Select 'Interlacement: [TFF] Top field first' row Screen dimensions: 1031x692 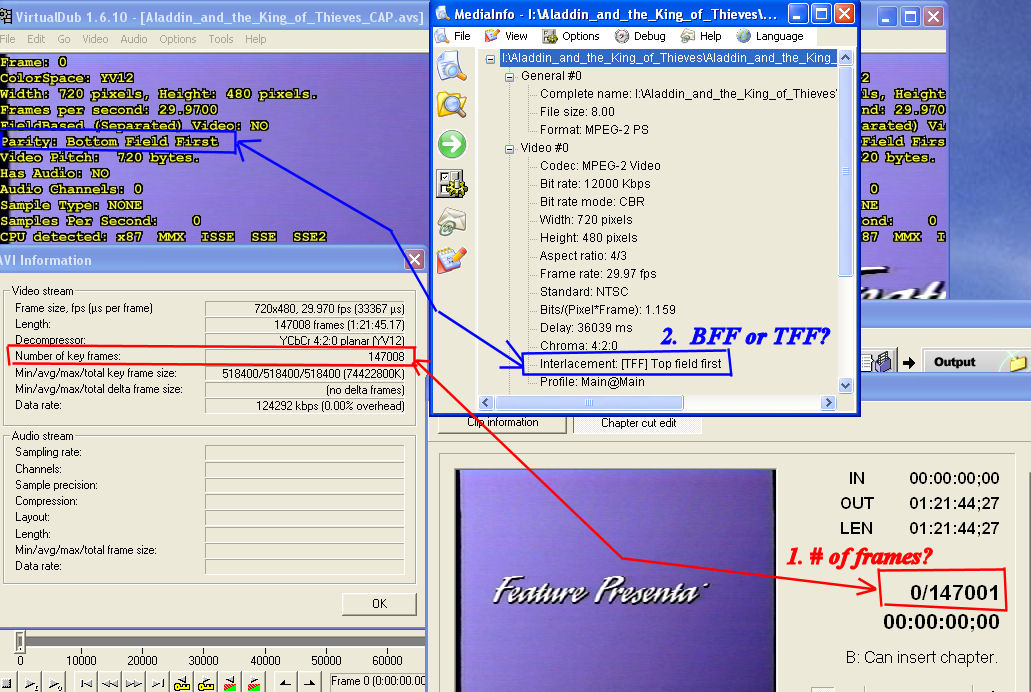(630, 364)
